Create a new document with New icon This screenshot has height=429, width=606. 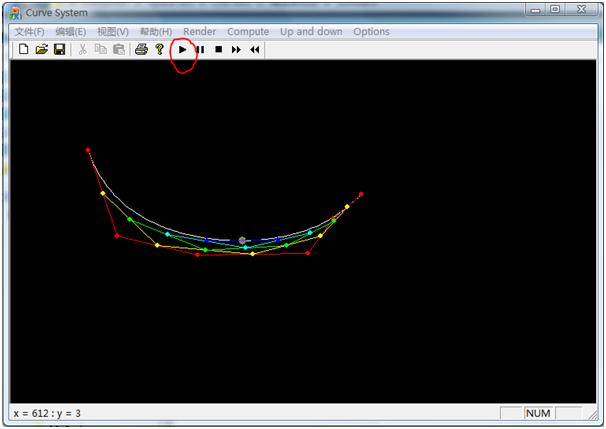(24, 49)
